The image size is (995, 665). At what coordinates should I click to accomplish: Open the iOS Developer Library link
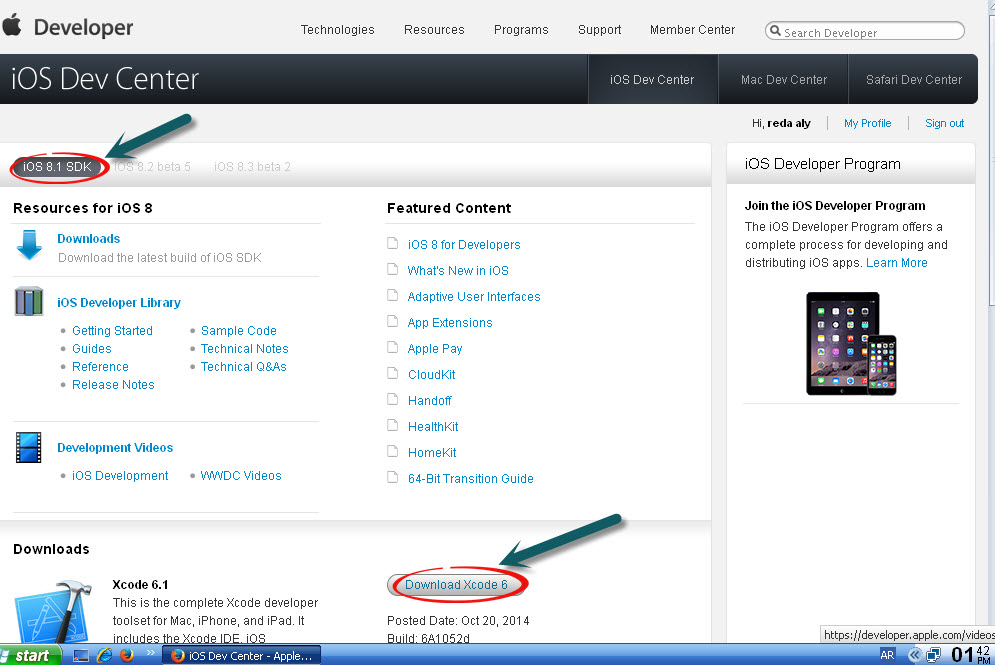[119, 303]
